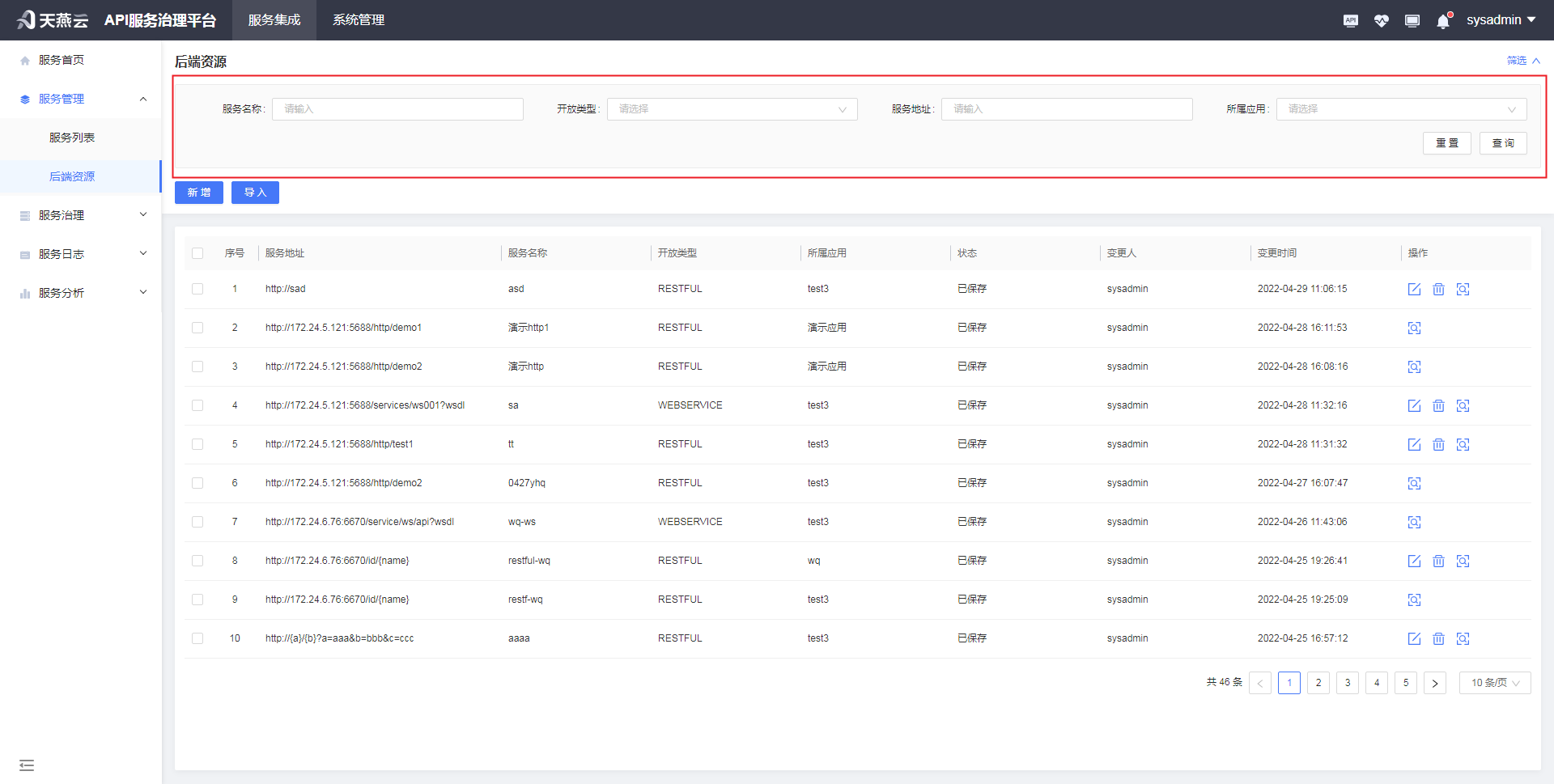Screen dimensions: 1554x784
Task: Delete the row 4 sa service
Action: [1438, 406]
